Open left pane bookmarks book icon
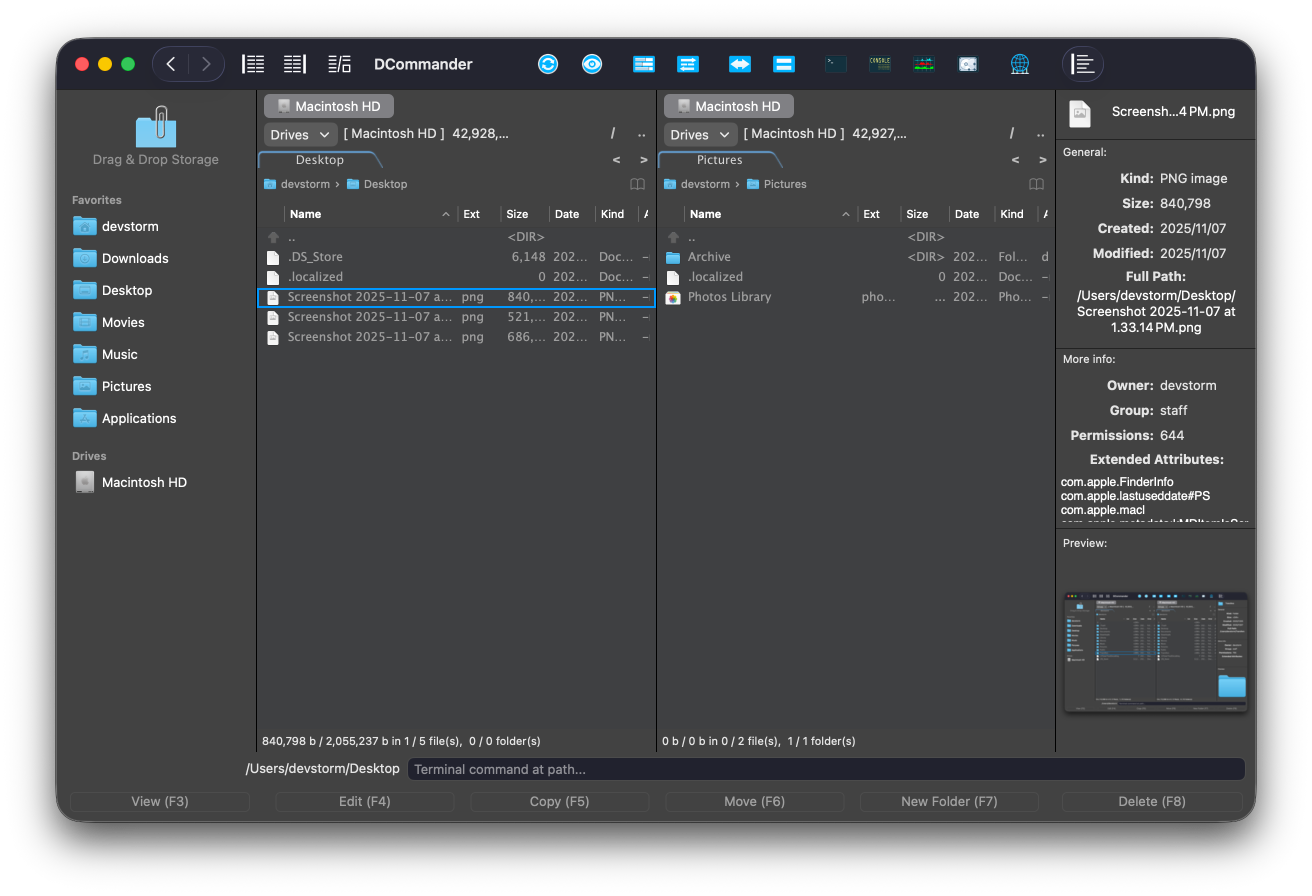The height and width of the screenshot is (896, 1312). click(x=637, y=184)
